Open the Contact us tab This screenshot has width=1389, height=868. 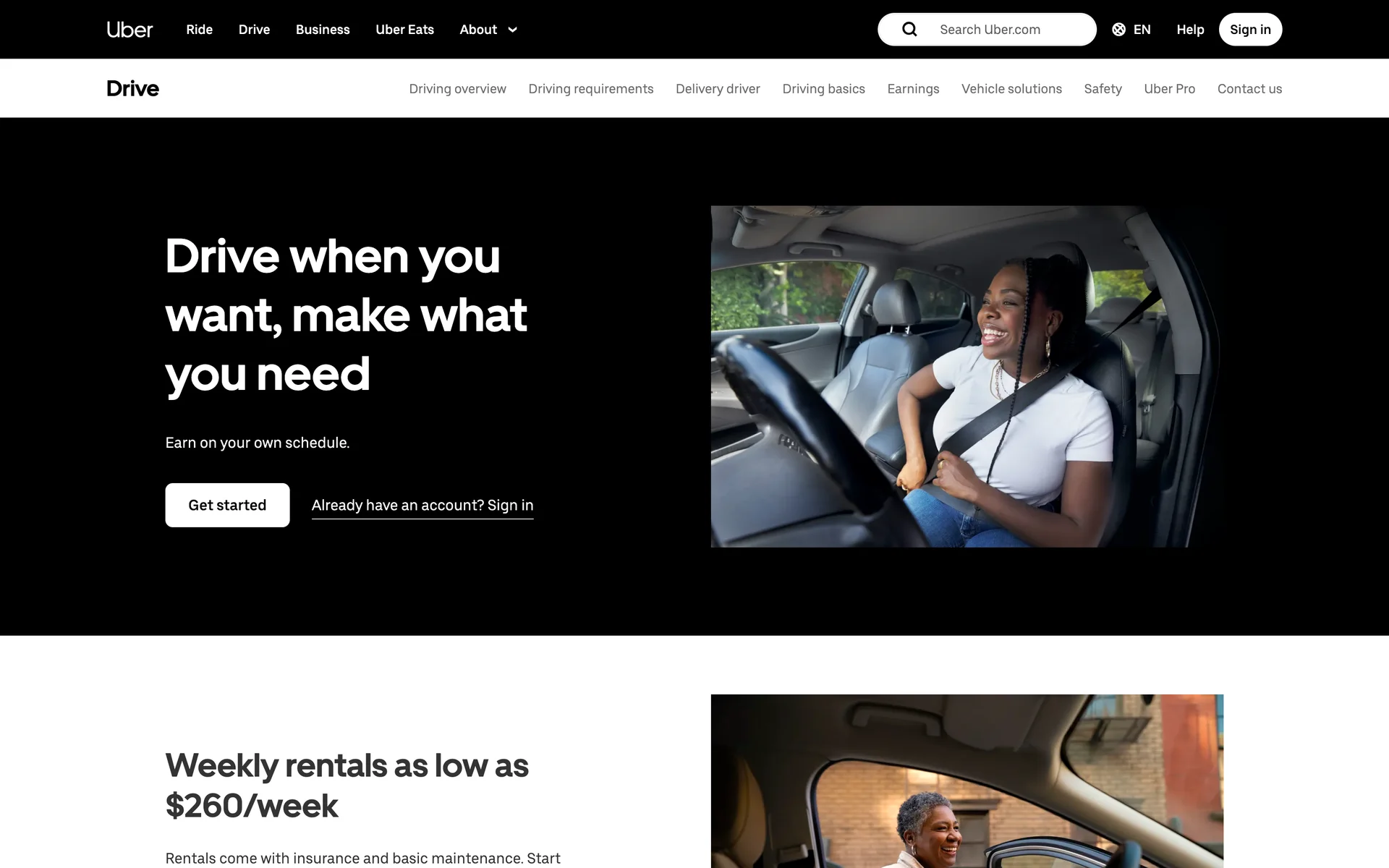coord(1249,89)
